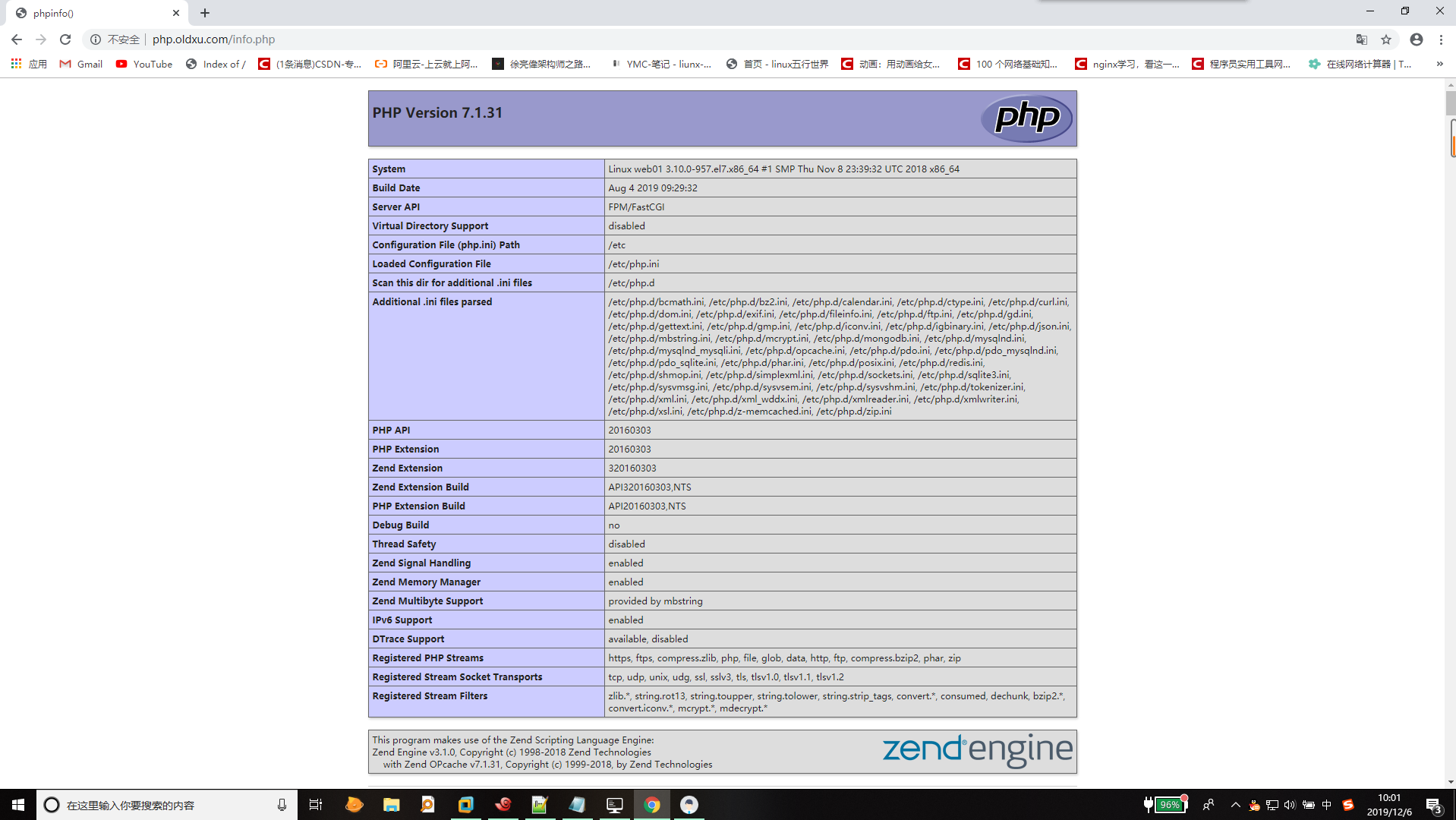Open the document search app on the taskbar

click(428, 805)
